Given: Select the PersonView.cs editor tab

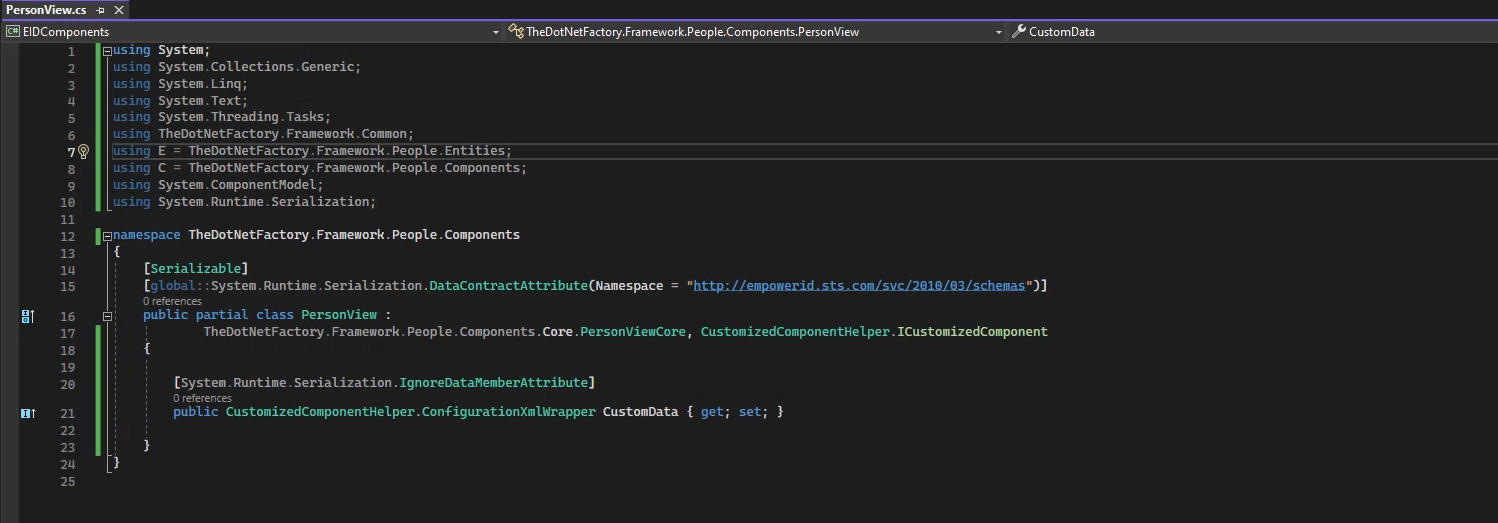Looking at the screenshot, I should [x=47, y=10].
